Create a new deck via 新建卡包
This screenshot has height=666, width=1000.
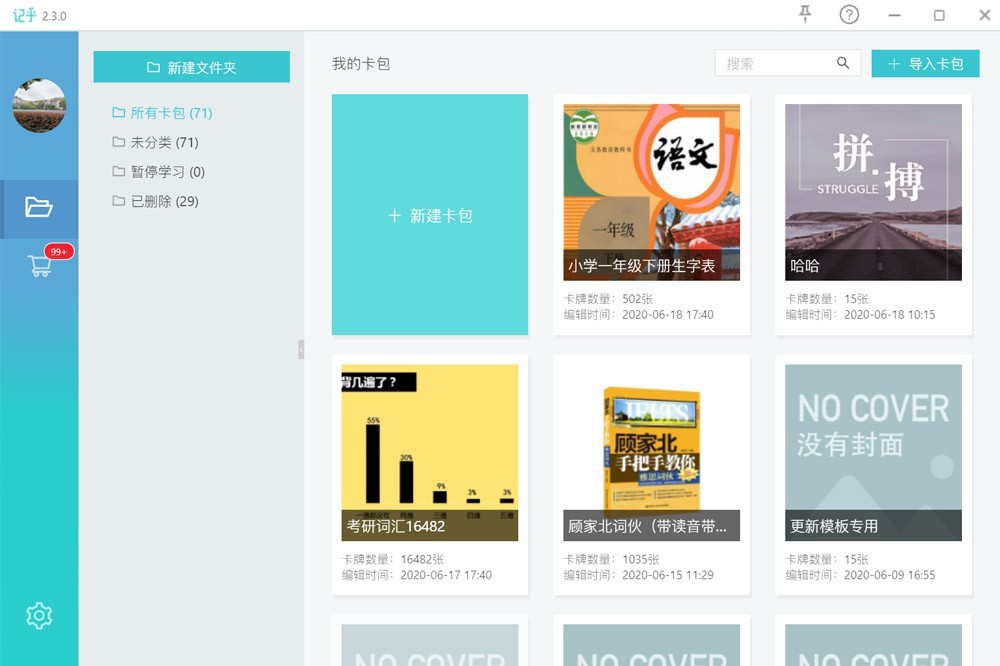coord(430,215)
